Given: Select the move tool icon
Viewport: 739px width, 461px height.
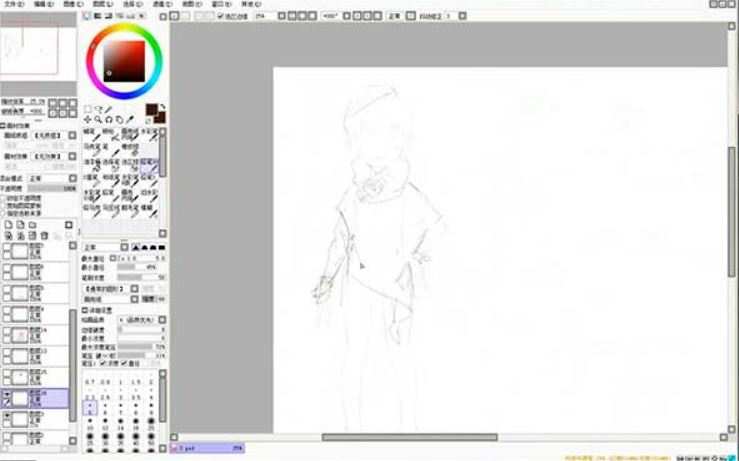Looking at the screenshot, I should (88, 119).
